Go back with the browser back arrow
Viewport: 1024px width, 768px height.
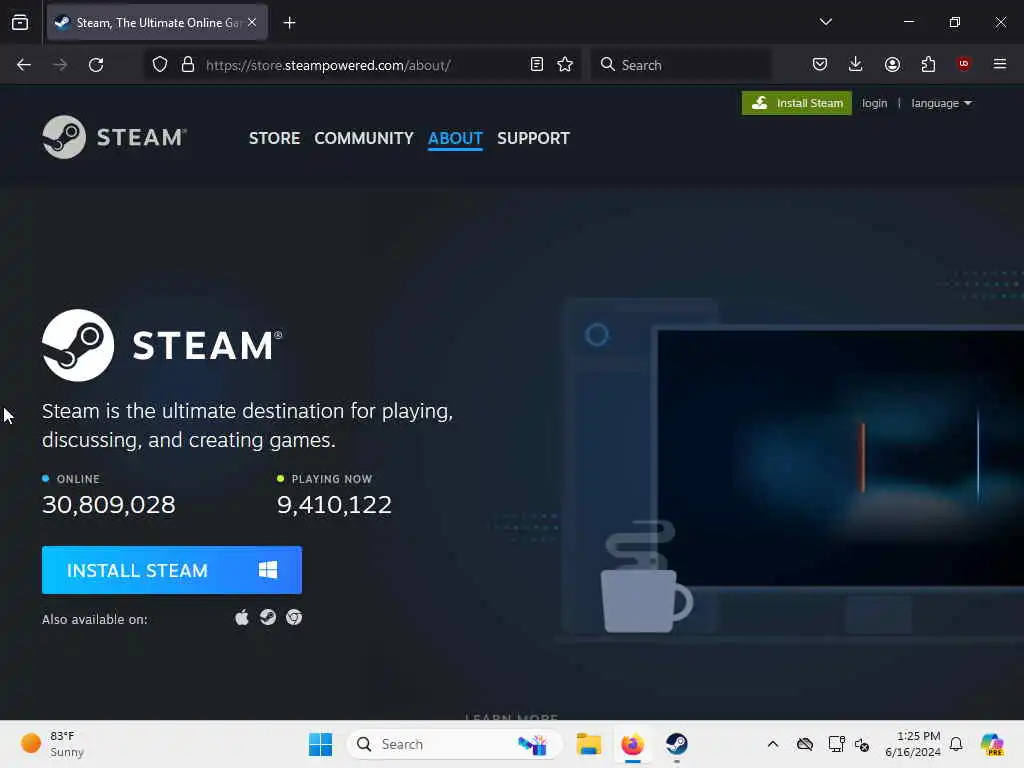tap(24, 65)
